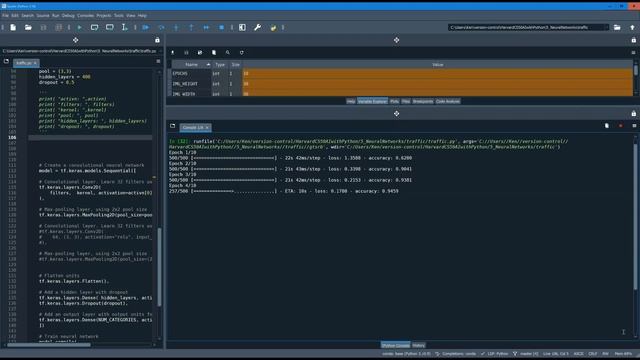640x360 pixels.
Task: Click the editor horizontal scrollbar
Action: point(49,345)
